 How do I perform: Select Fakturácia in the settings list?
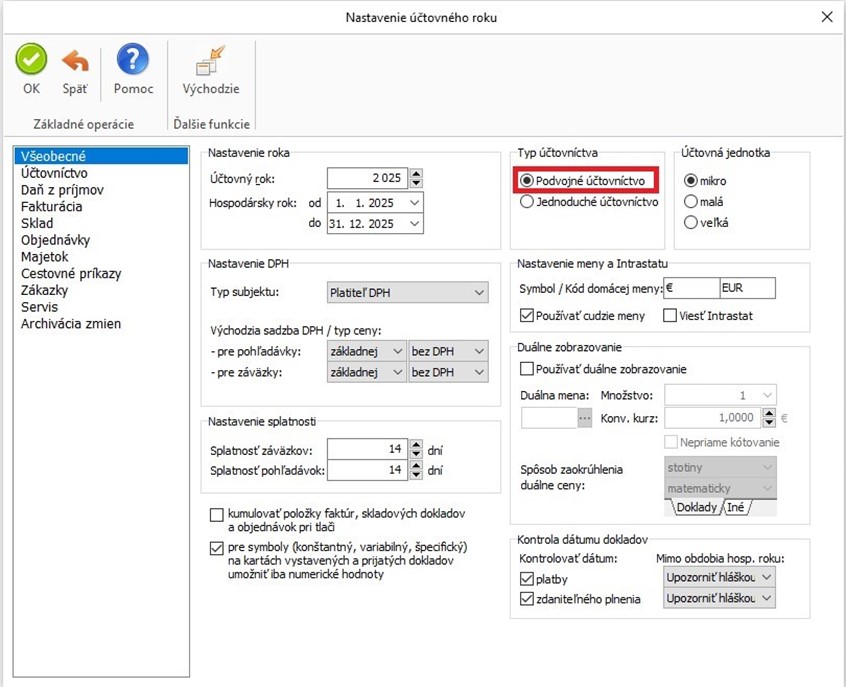pos(52,206)
